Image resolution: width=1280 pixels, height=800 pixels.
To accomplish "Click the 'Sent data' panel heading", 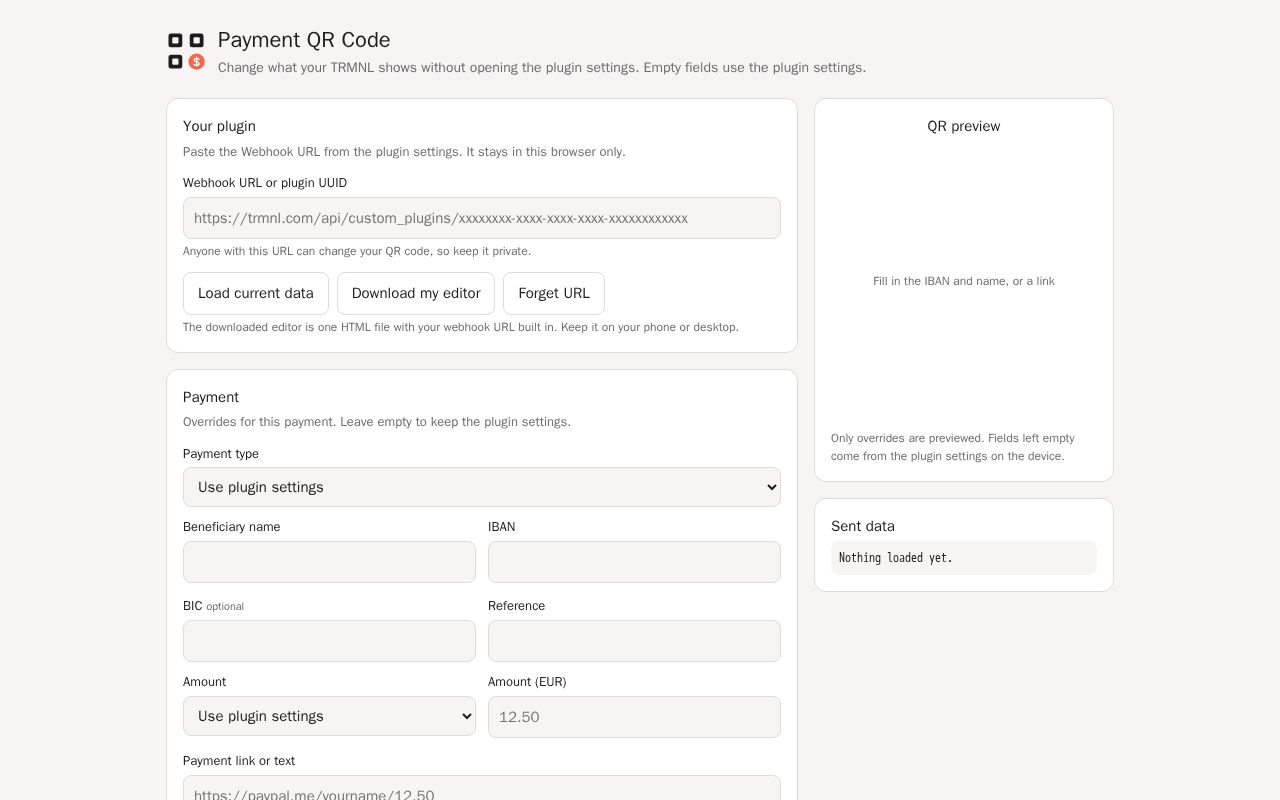I will pyautogui.click(x=863, y=526).
